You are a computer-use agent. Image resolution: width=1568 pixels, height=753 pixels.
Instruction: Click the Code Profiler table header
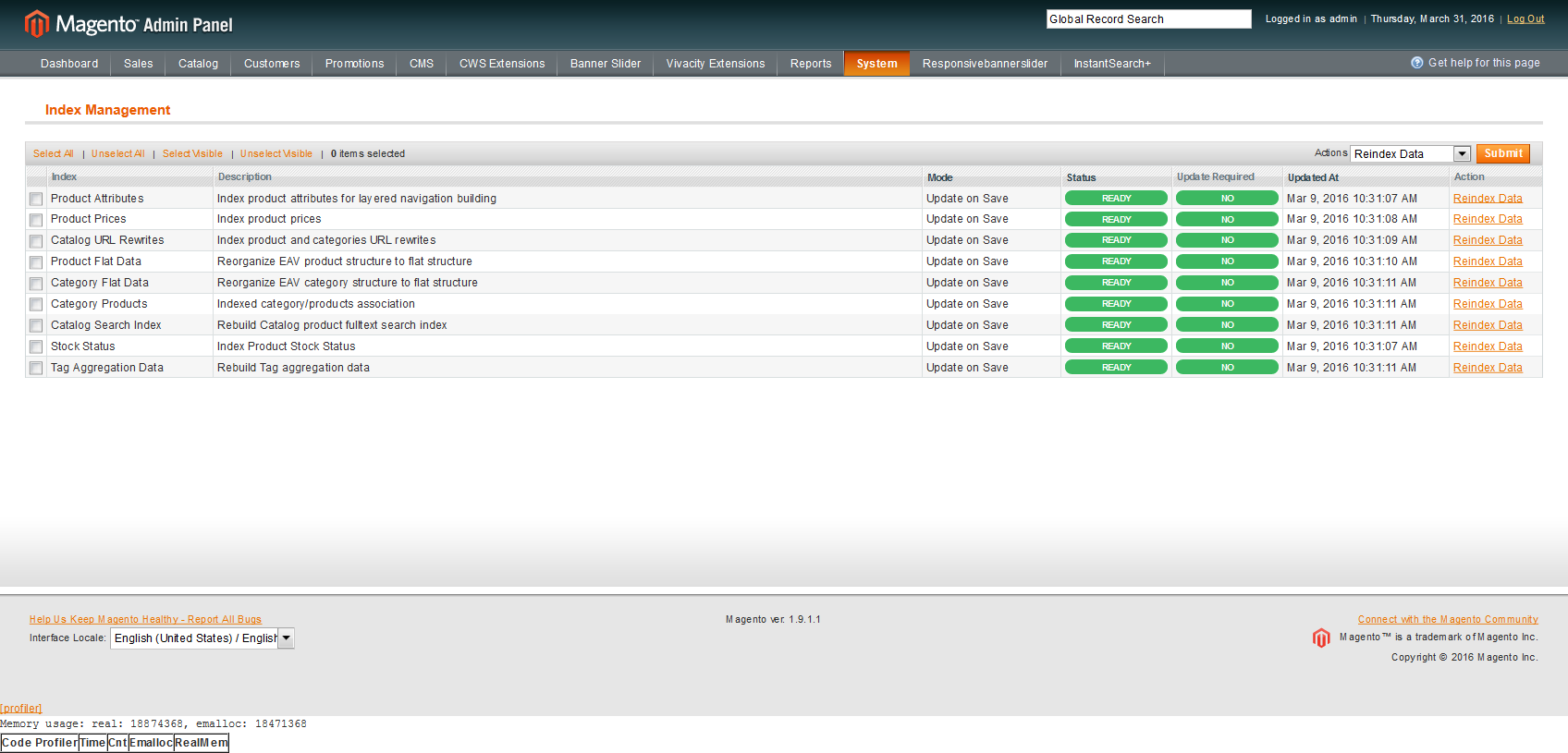[x=40, y=743]
